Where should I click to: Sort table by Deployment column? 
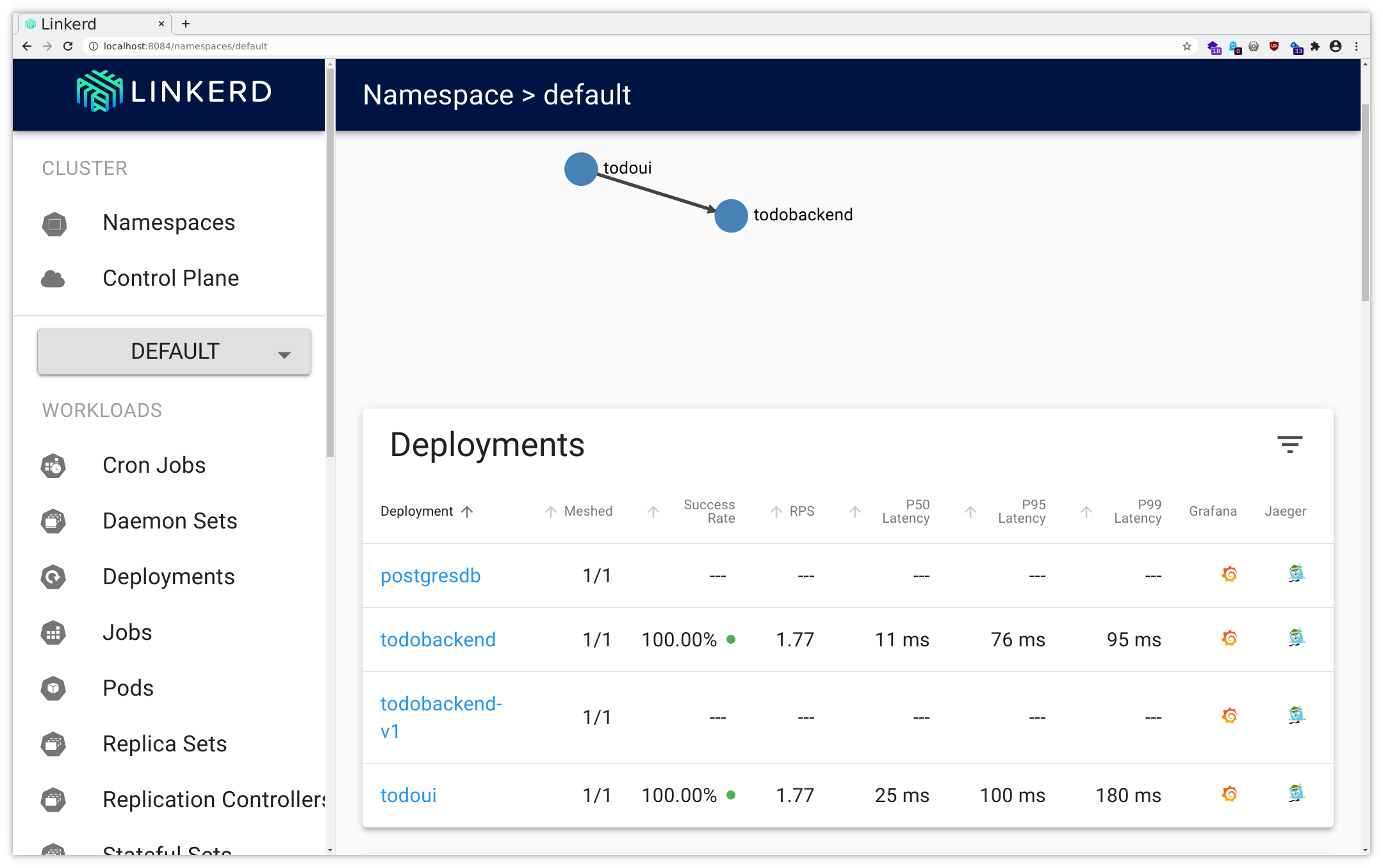pyautogui.click(x=417, y=511)
